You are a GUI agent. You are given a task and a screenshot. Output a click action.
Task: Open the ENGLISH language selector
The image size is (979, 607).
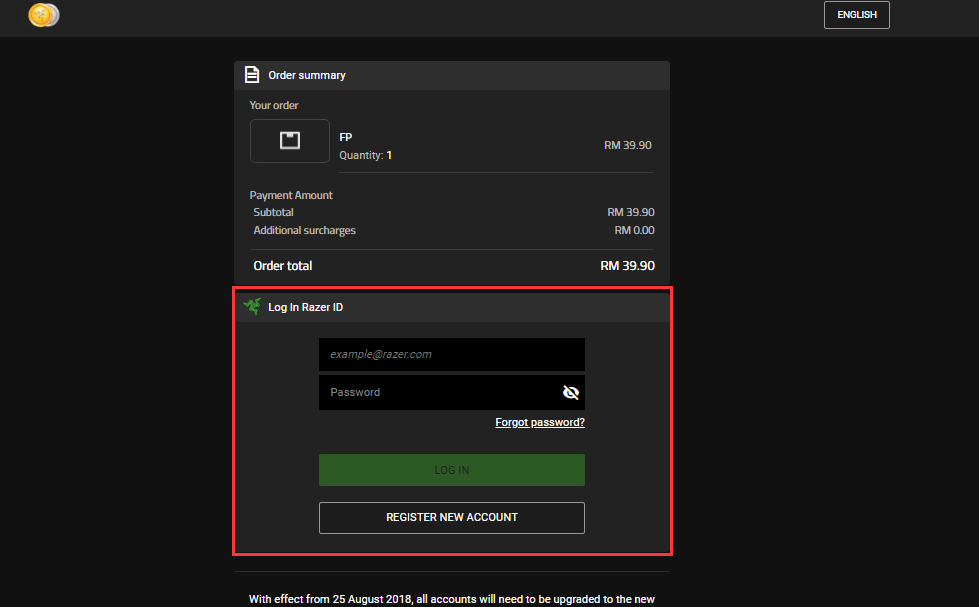[857, 15]
